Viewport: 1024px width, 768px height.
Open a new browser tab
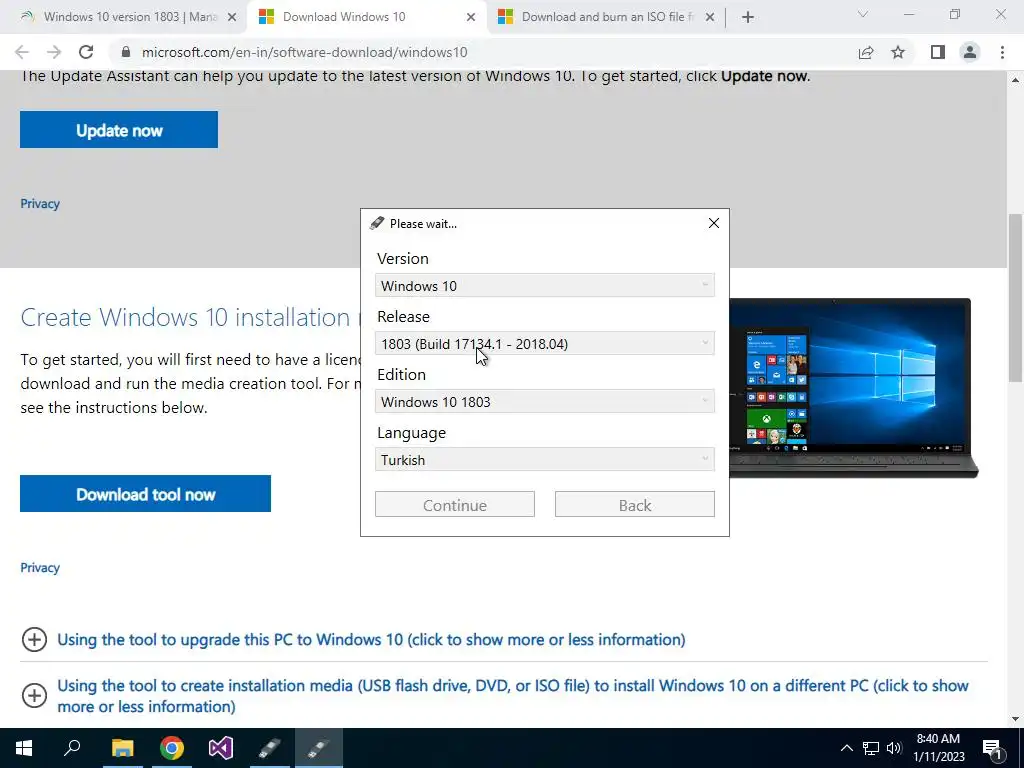pos(748,17)
